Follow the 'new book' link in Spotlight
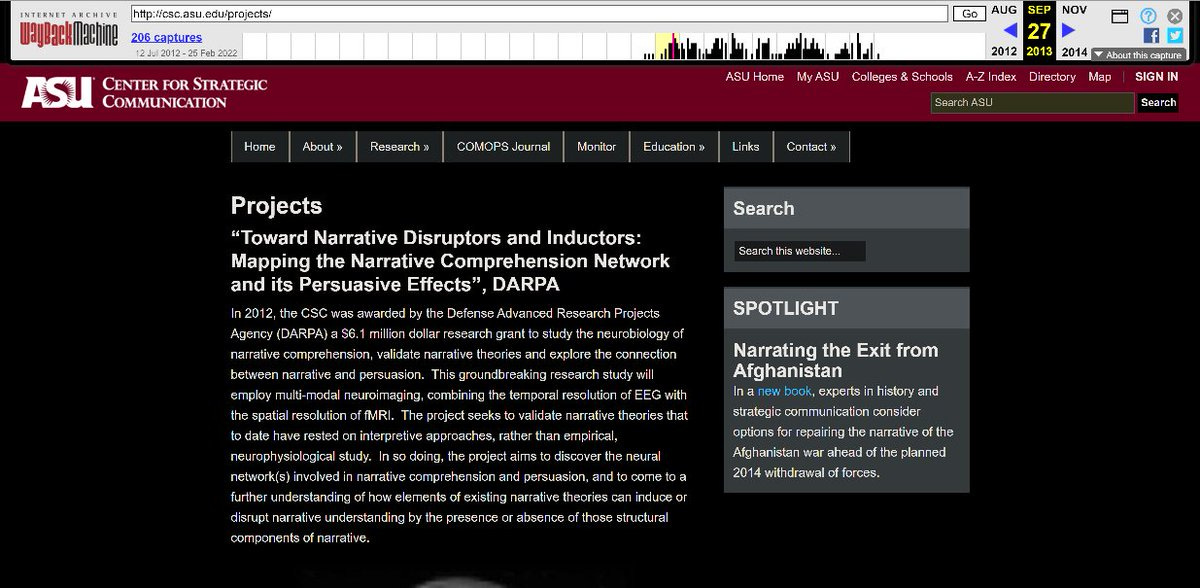 [x=785, y=391]
